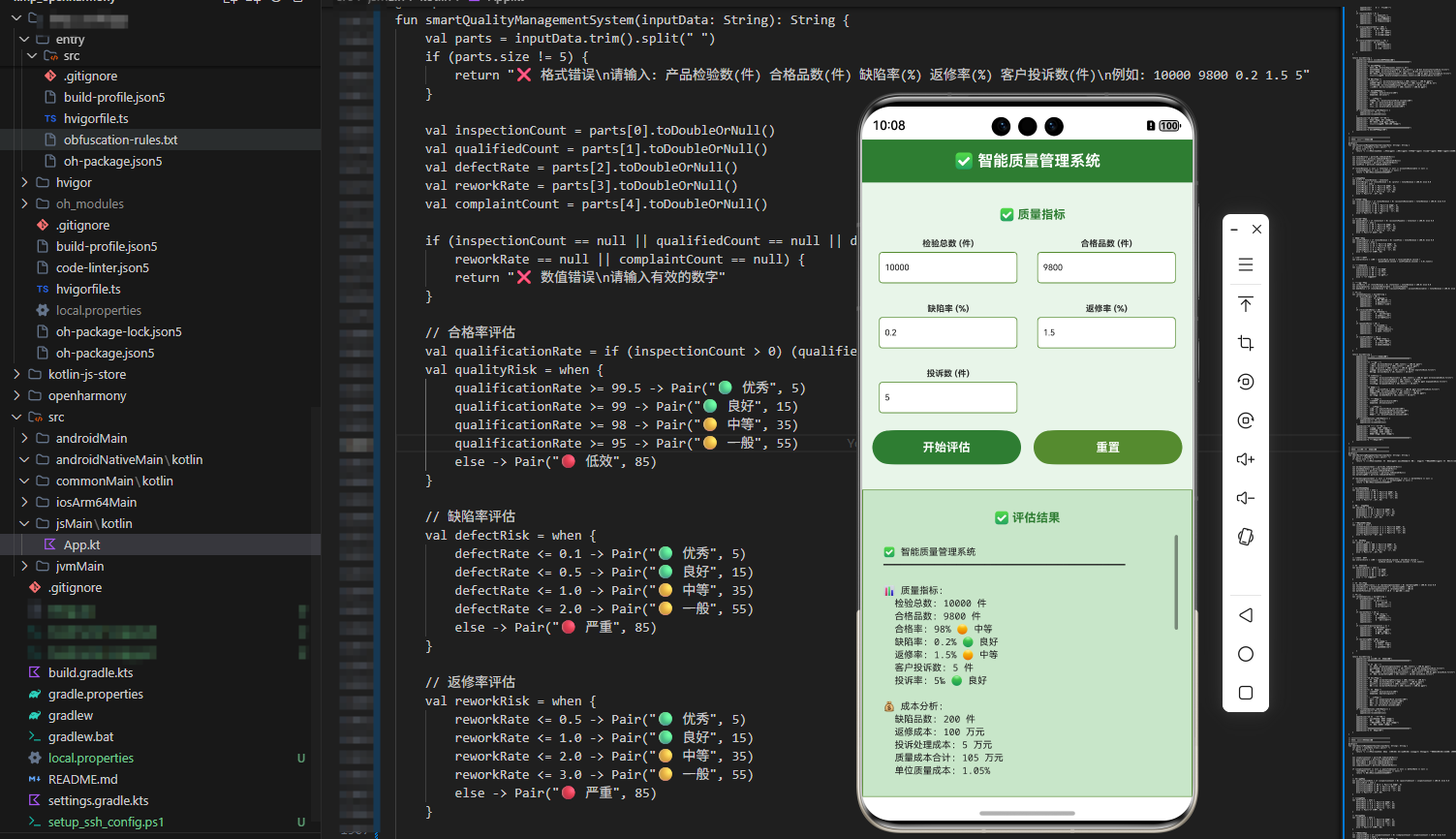Expand the kotlin-js-store folder
Screen dimensions: 1456x839
(x=16, y=374)
